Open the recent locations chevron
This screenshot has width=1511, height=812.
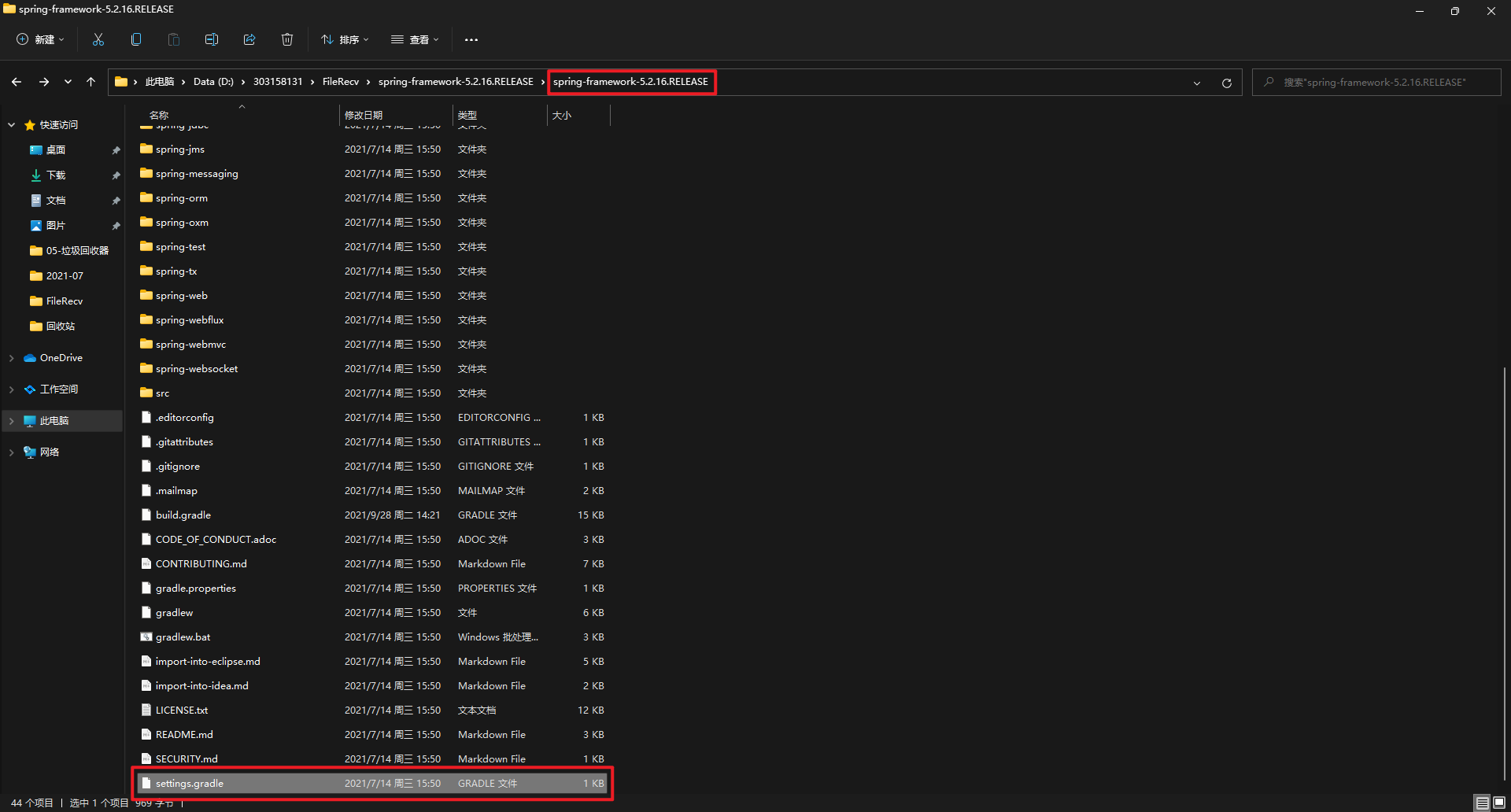(x=68, y=82)
